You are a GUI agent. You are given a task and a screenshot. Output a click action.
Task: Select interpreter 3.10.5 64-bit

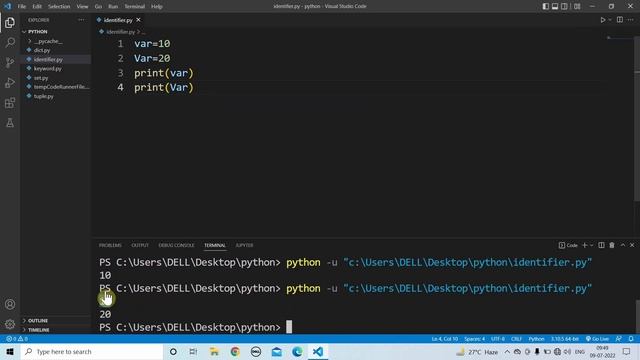565,339
